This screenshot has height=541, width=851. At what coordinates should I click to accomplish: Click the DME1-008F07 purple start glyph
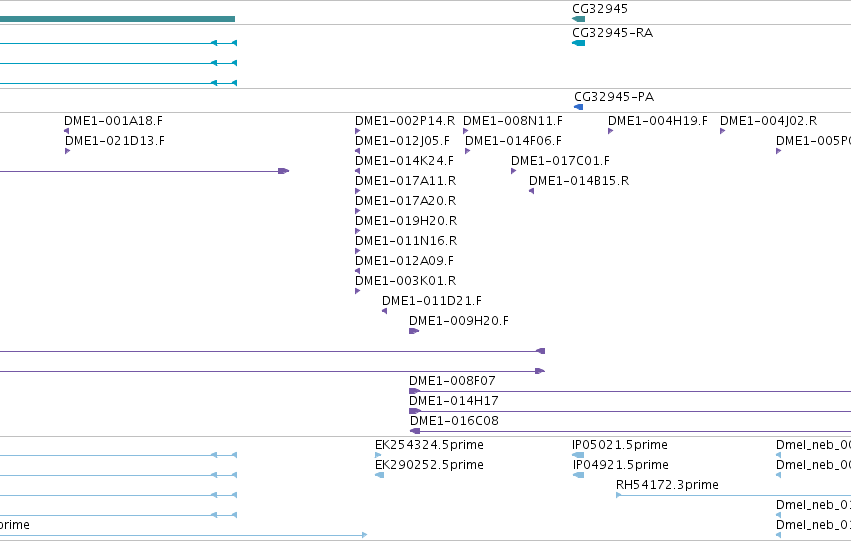click(x=415, y=391)
